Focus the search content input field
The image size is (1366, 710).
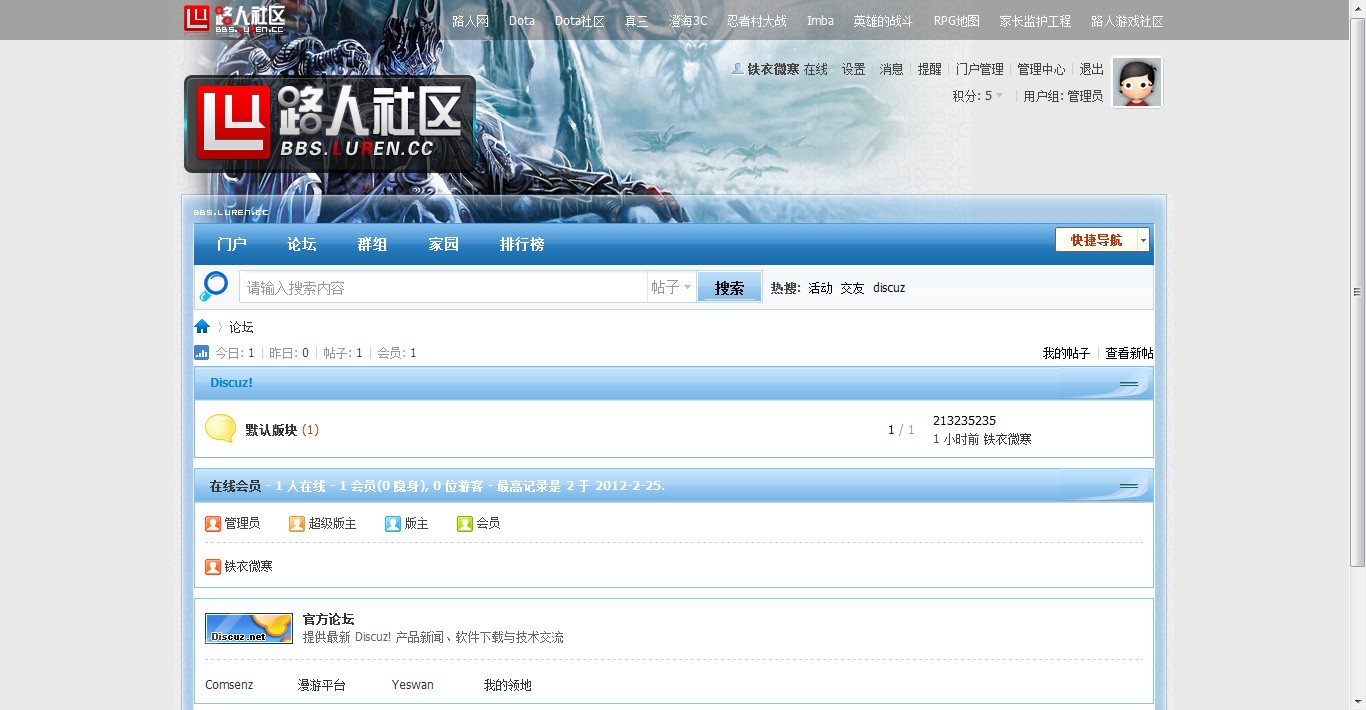tap(443, 287)
